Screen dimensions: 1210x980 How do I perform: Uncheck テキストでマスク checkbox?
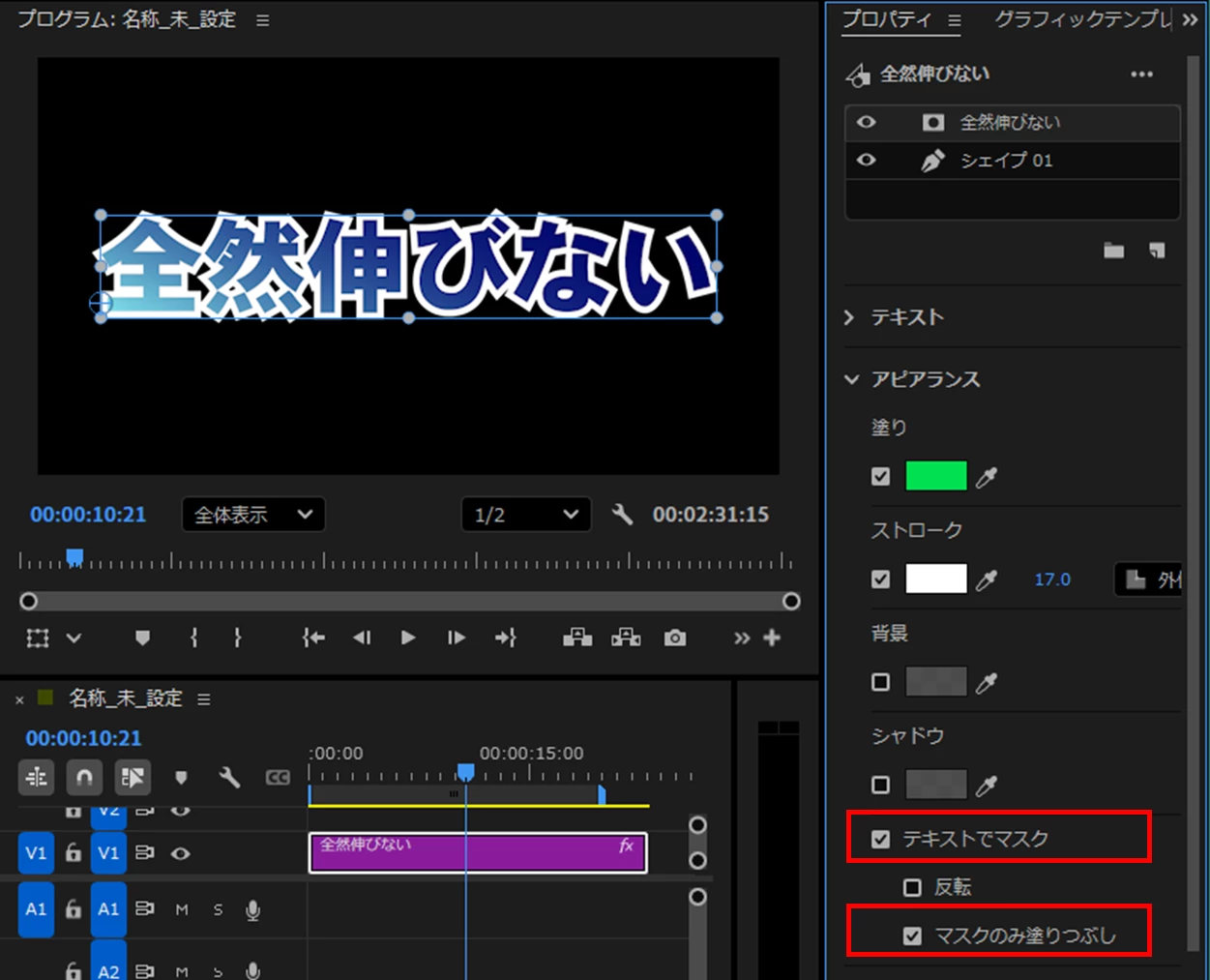click(x=880, y=839)
